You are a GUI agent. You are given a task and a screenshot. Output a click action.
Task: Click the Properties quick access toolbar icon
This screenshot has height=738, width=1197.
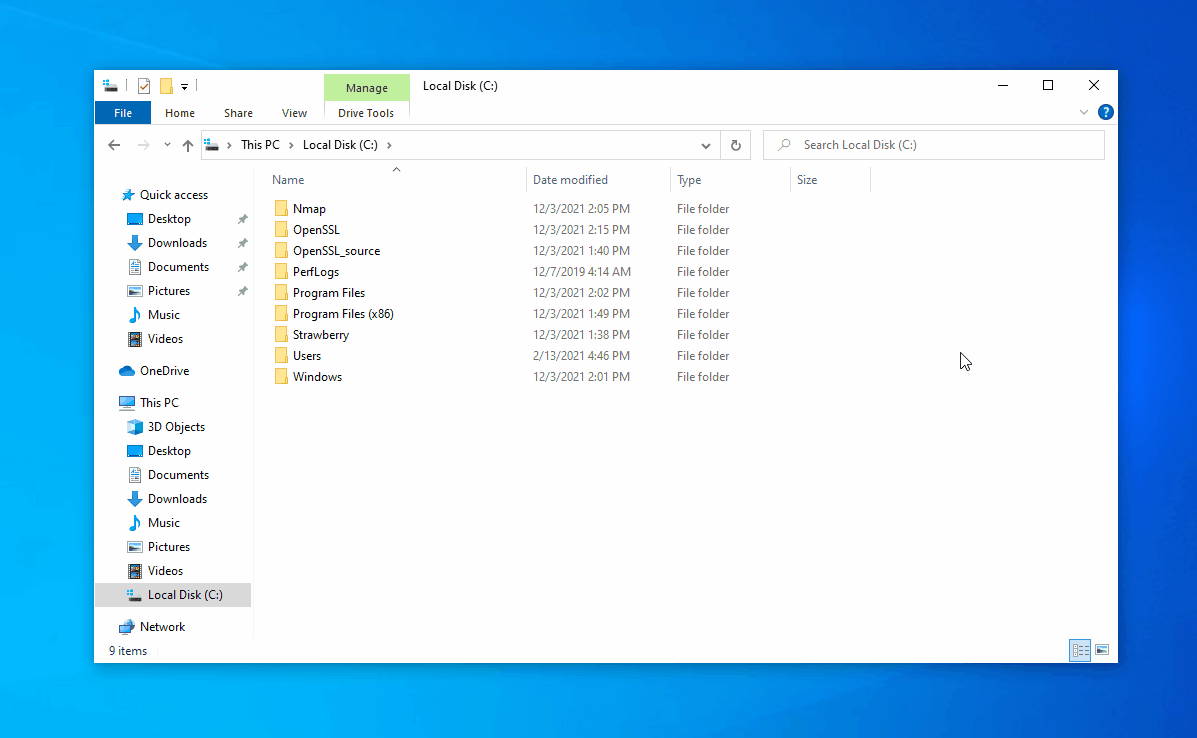pos(144,86)
